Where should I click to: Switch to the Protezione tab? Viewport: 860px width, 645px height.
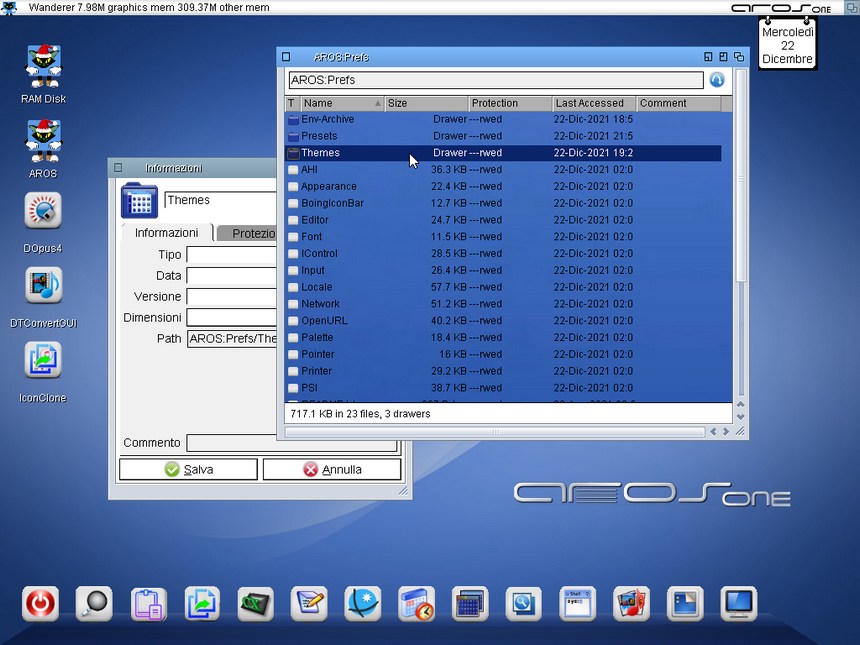coord(252,233)
